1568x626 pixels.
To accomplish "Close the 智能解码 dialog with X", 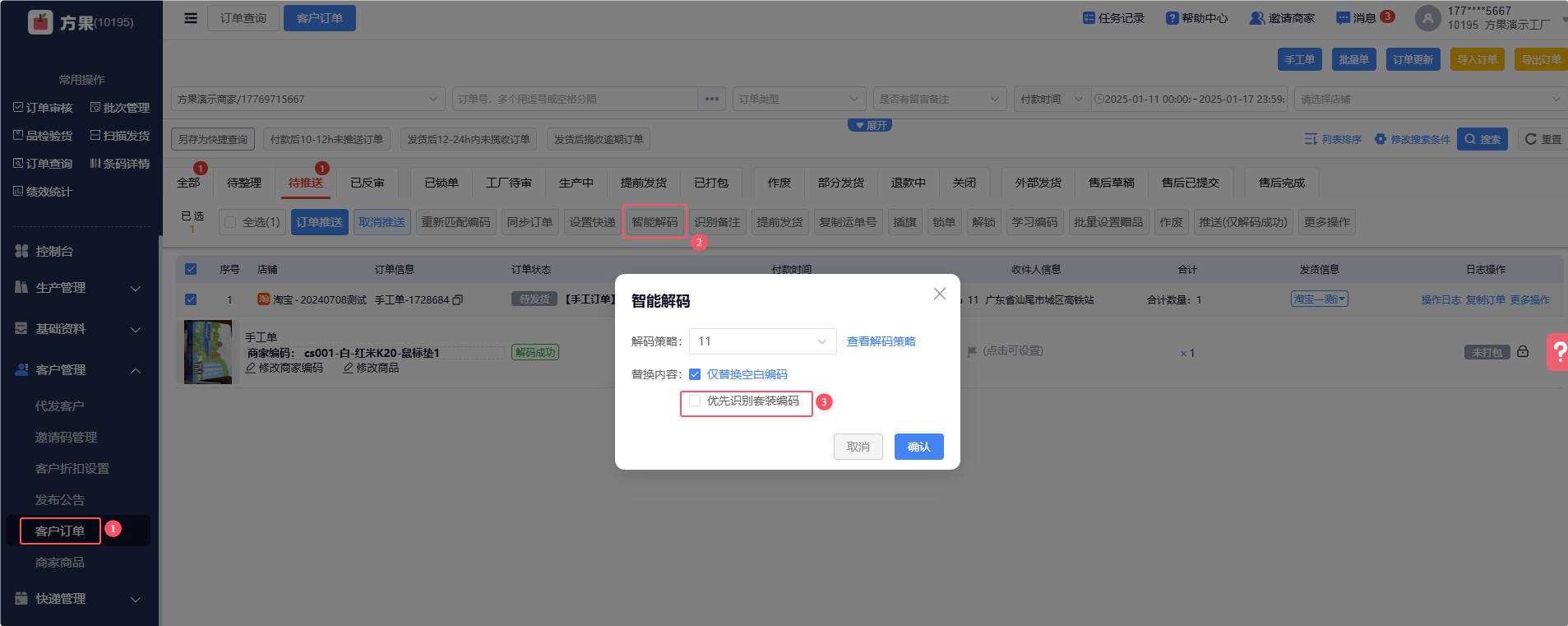I will (940, 294).
